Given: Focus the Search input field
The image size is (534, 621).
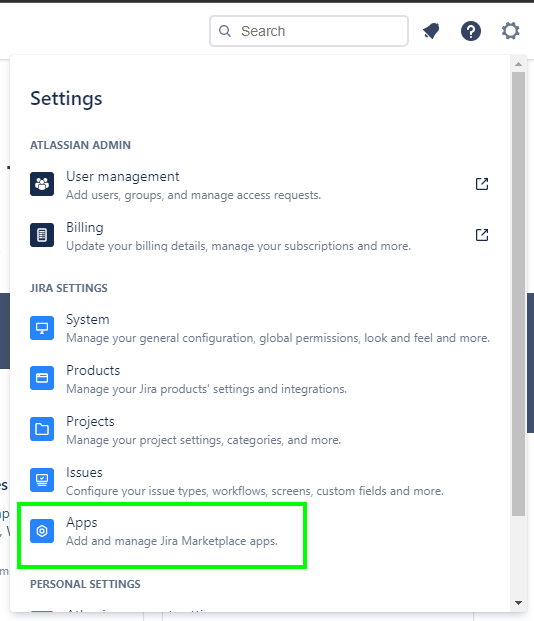Looking at the screenshot, I should (x=309, y=31).
